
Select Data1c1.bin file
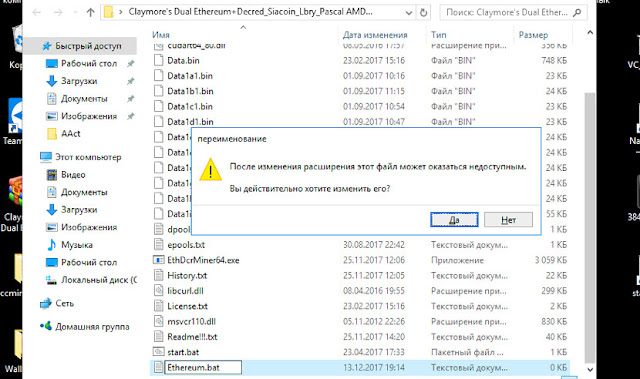click(190, 106)
